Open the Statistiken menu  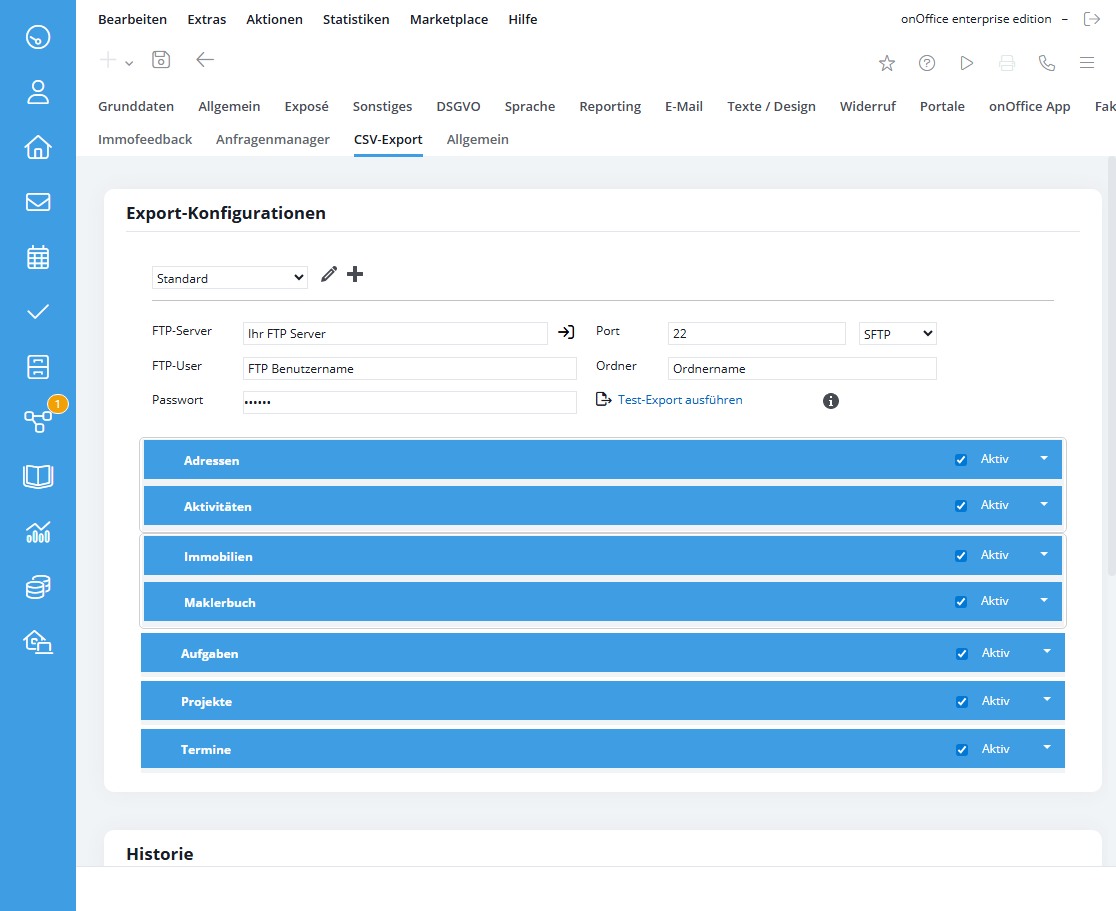pos(356,19)
